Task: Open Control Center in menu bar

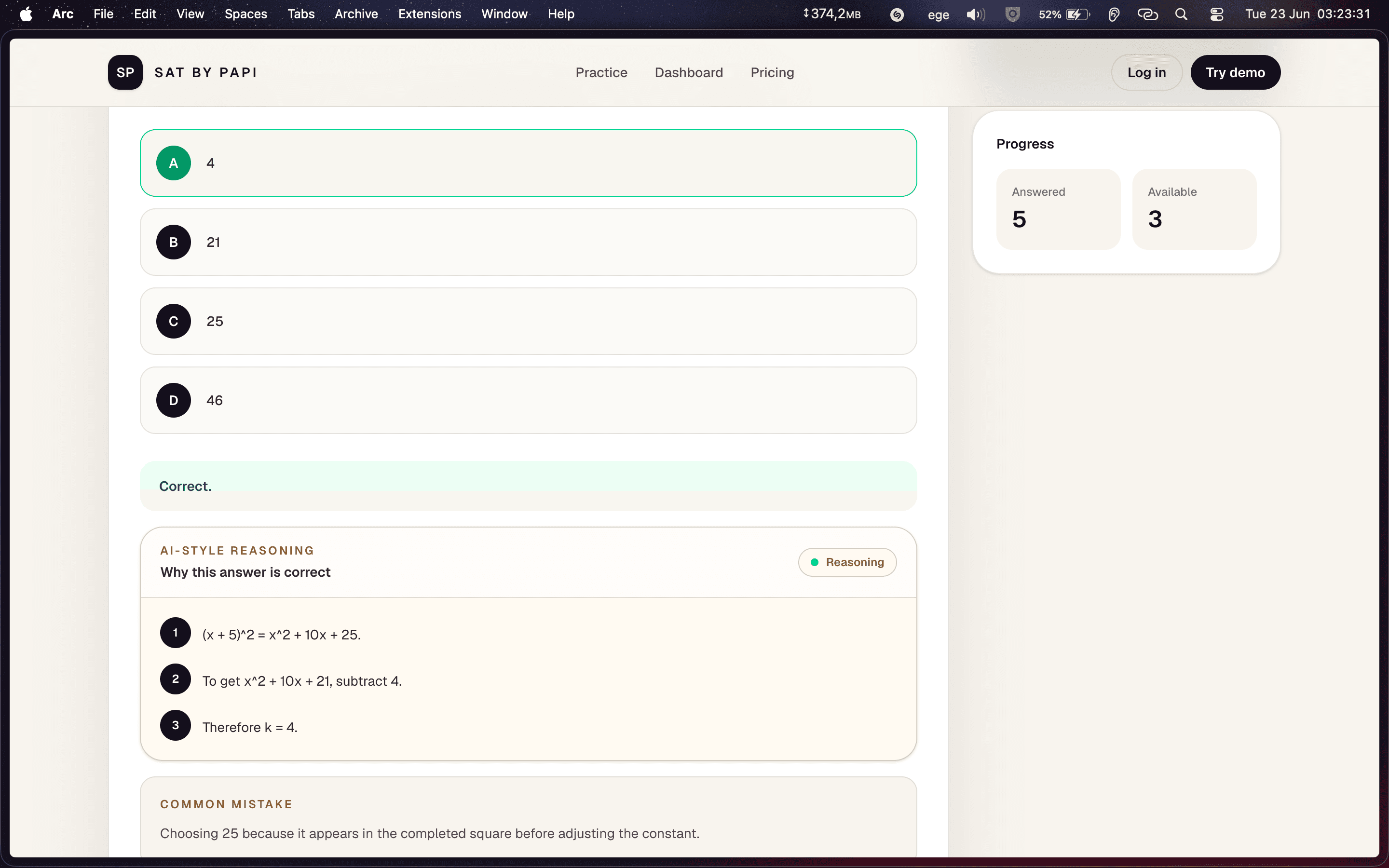Action: [x=1216, y=14]
